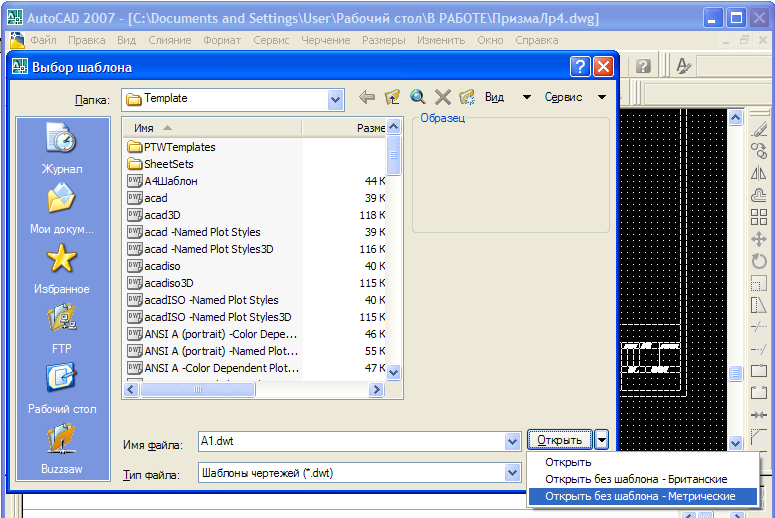Open the Размеры menu
This screenshot has height=518, width=775.
[x=384, y=40]
